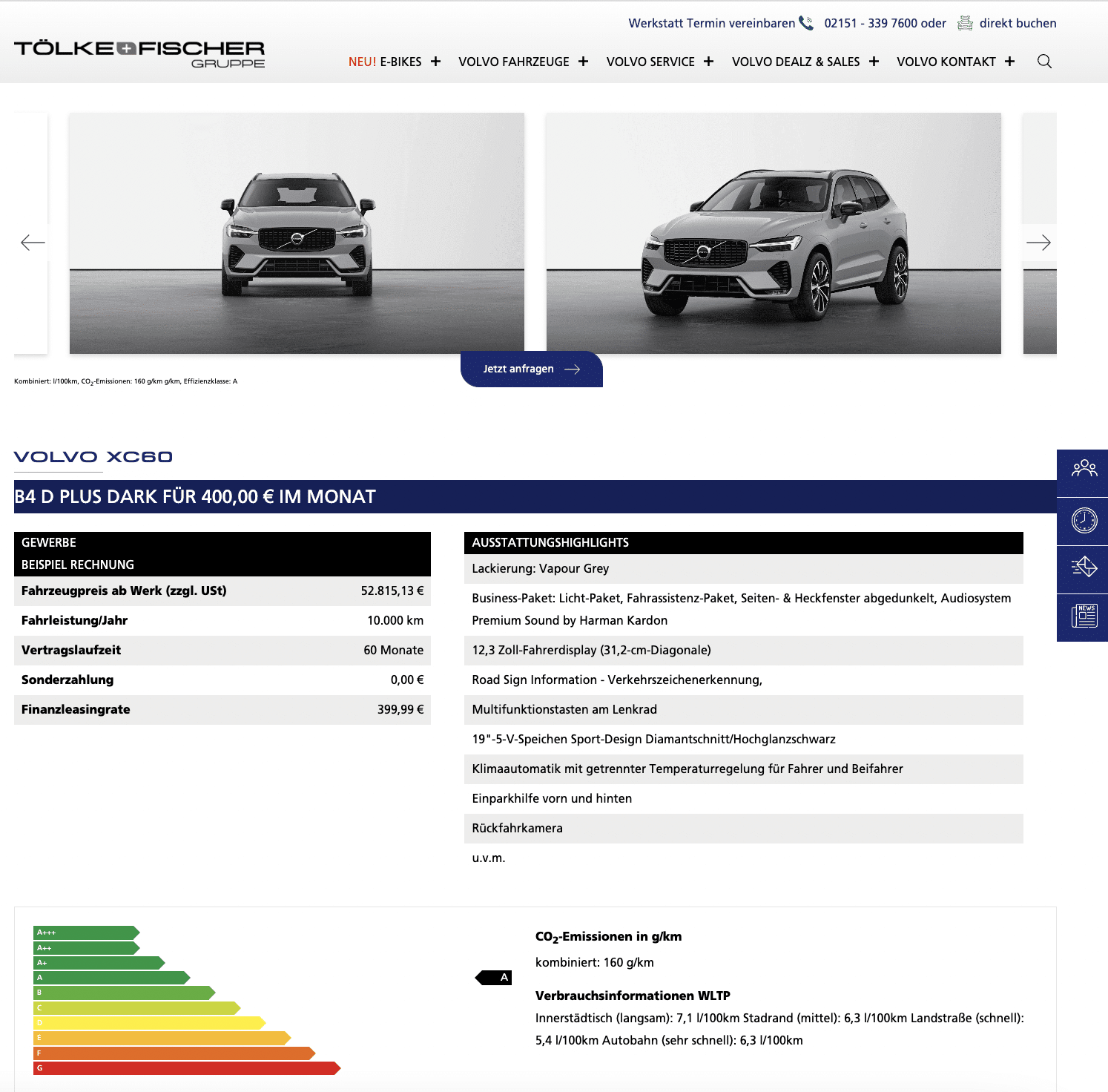Click Multifunktionstasten am Lenkrad row
Image resolution: width=1108 pixels, height=1092 pixels.
[x=744, y=710]
